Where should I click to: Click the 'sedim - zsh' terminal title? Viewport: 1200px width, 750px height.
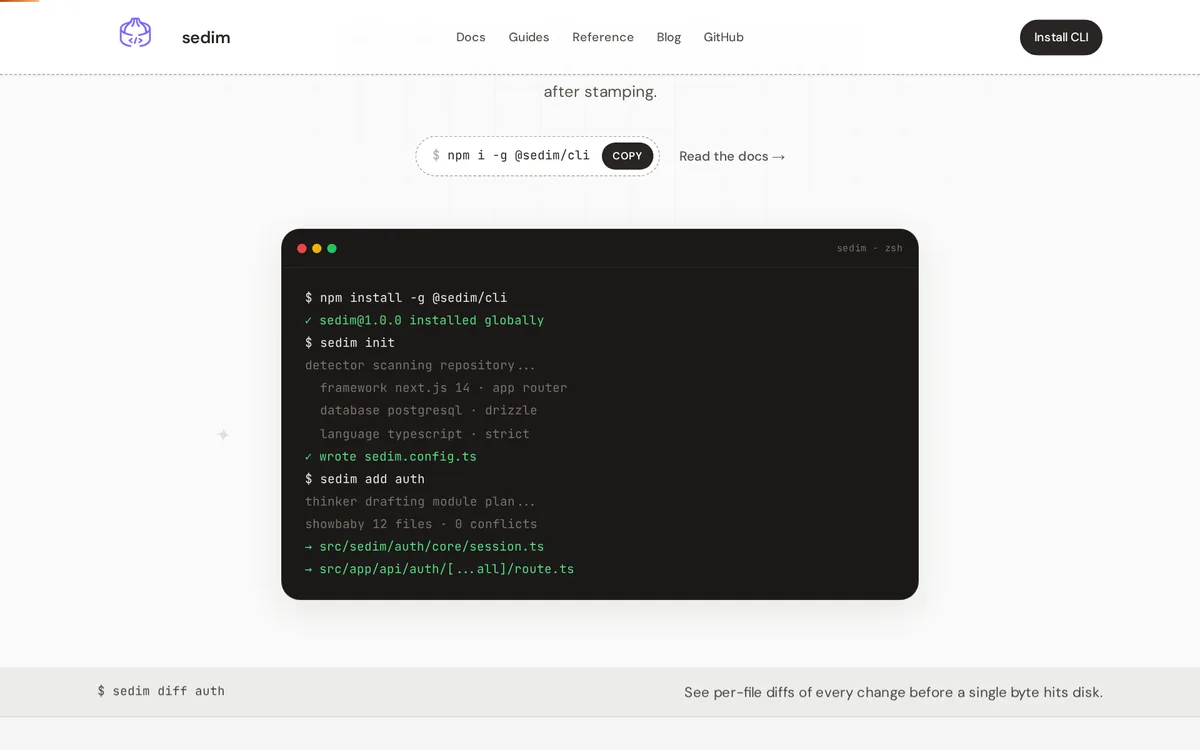point(869,248)
